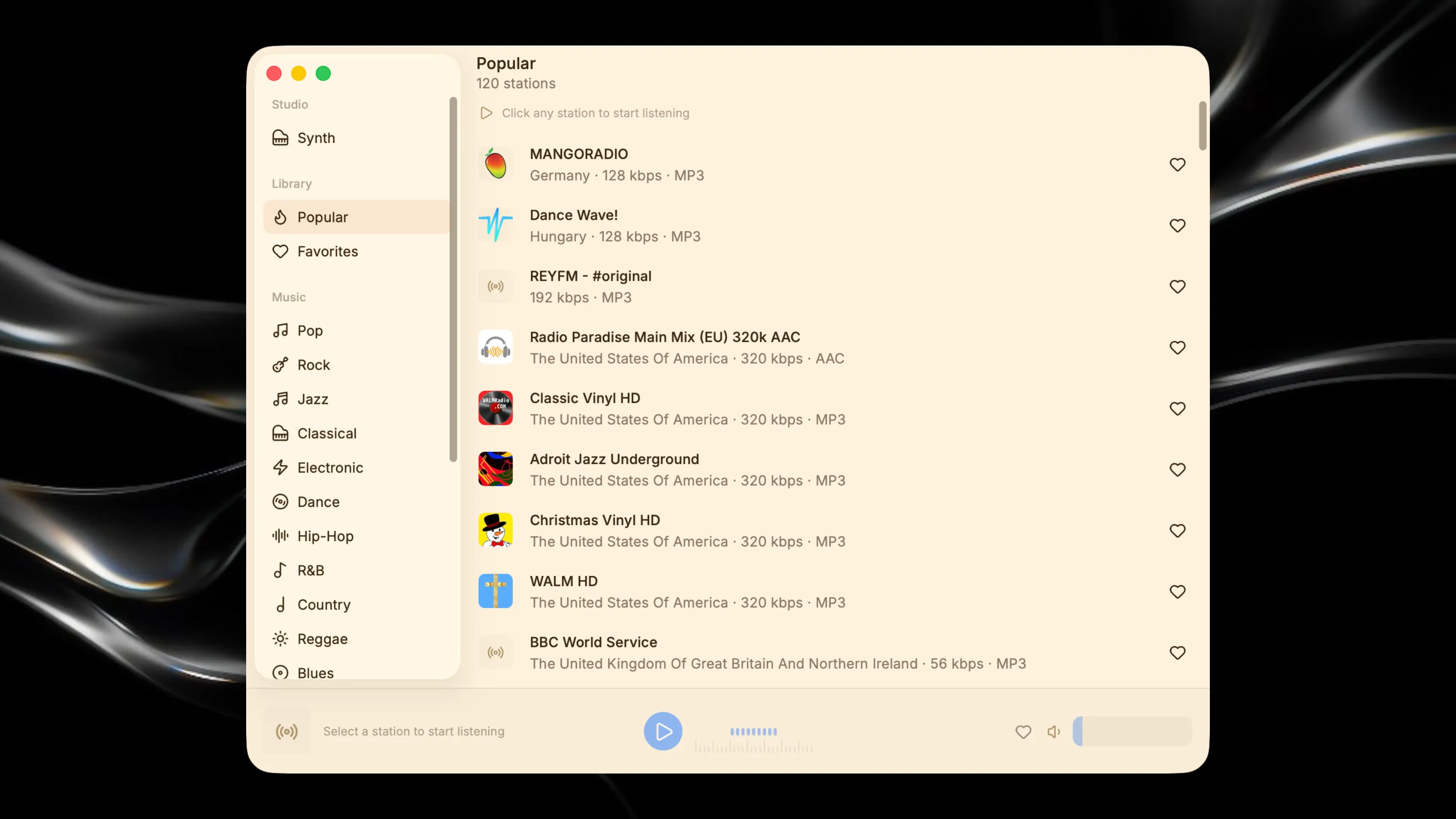Favorite Adroit Jazz Underground
The height and width of the screenshot is (819, 1456).
pyautogui.click(x=1178, y=470)
